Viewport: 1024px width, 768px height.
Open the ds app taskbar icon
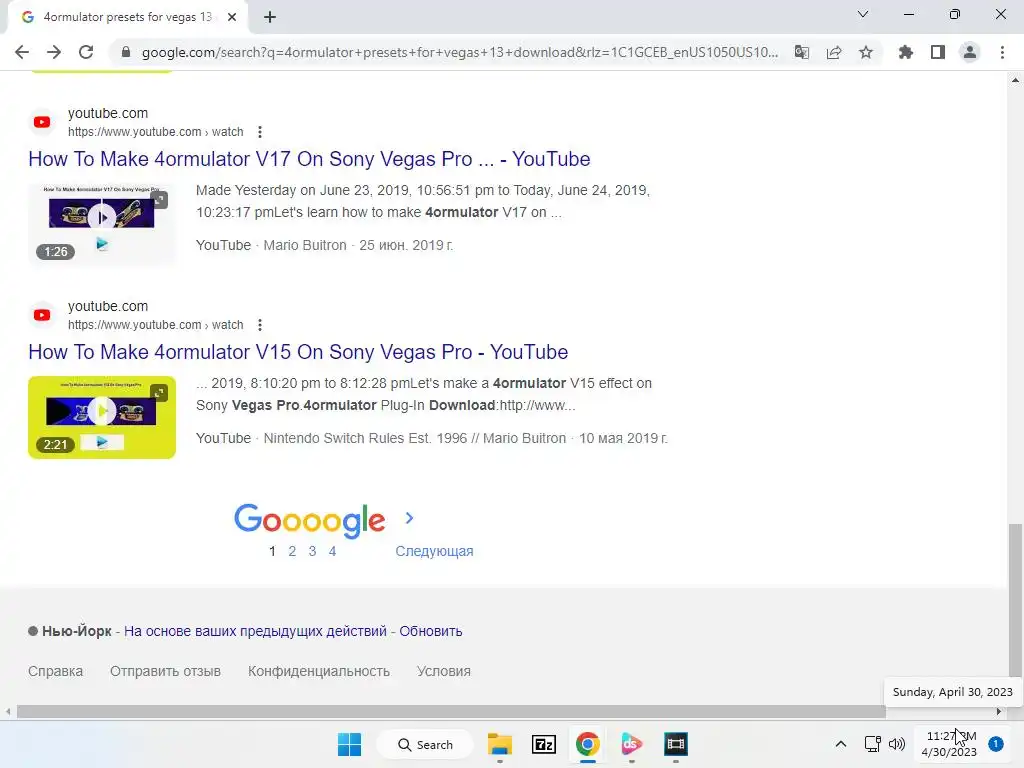coord(632,744)
